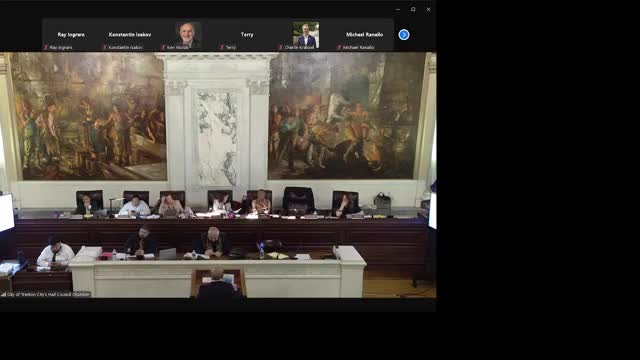The width and height of the screenshot is (640, 360).
Task: Click Charlie's name label under his photo
Action: point(299,47)
